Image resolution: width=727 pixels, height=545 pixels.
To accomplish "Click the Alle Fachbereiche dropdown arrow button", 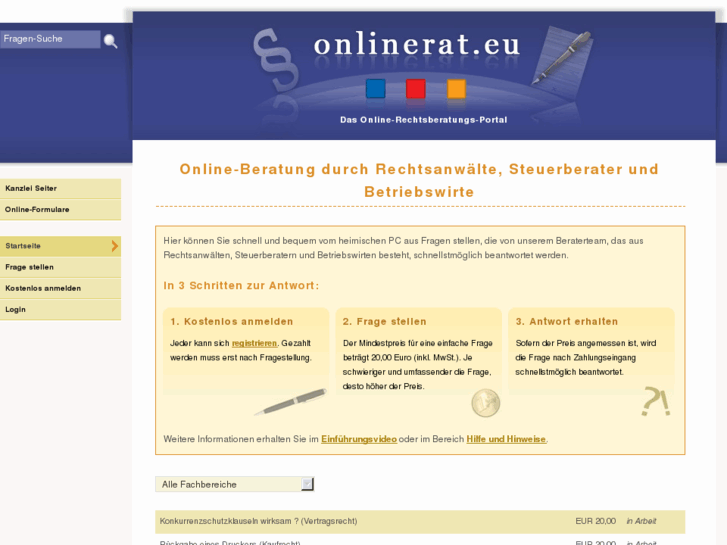I will tap(307, 484).
